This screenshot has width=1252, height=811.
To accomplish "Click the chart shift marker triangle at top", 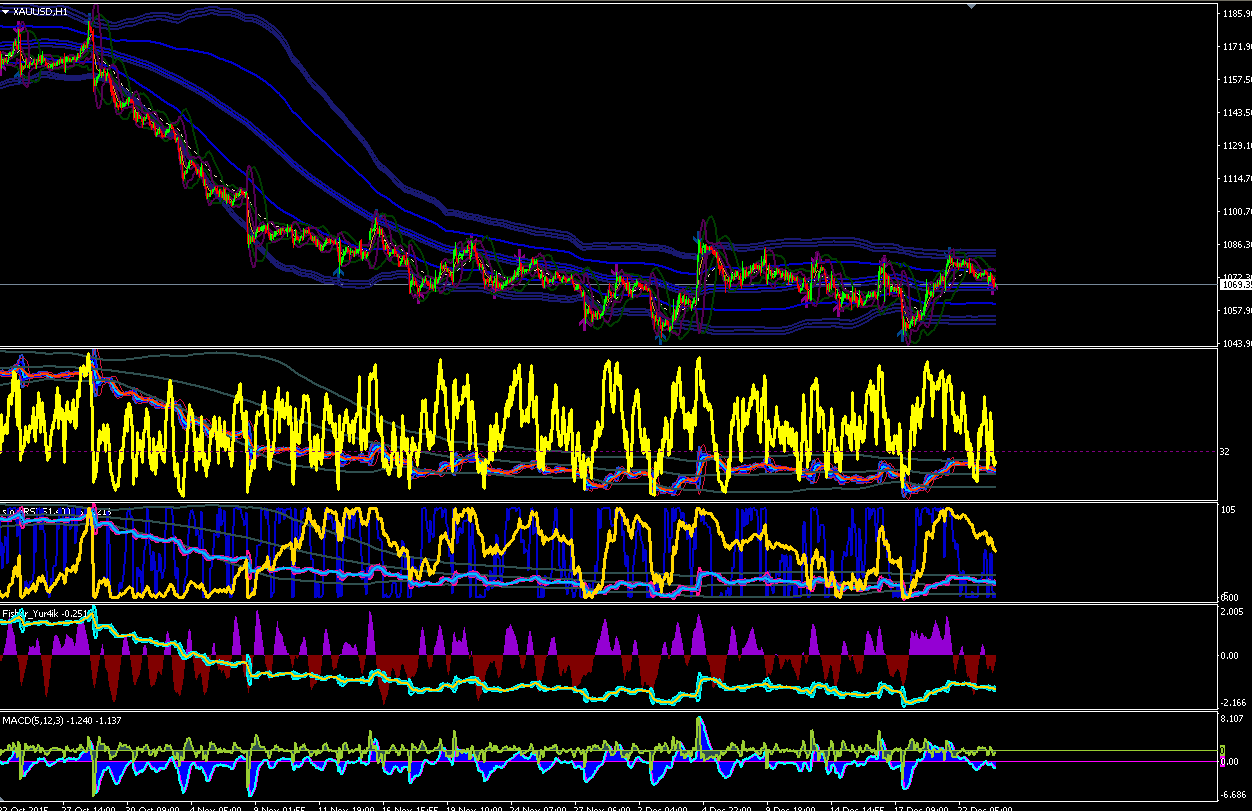I will coord(969,6).
